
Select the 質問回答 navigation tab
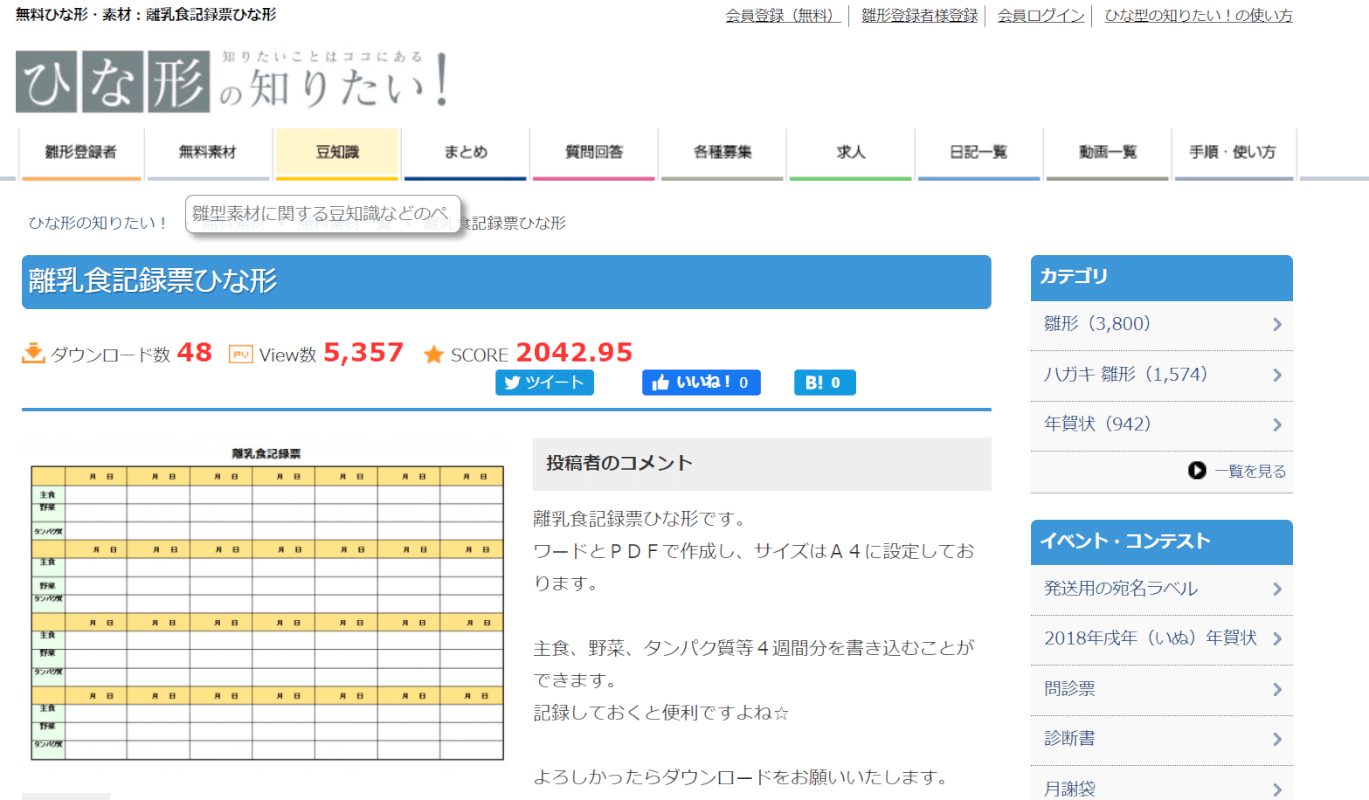(594, 153)
